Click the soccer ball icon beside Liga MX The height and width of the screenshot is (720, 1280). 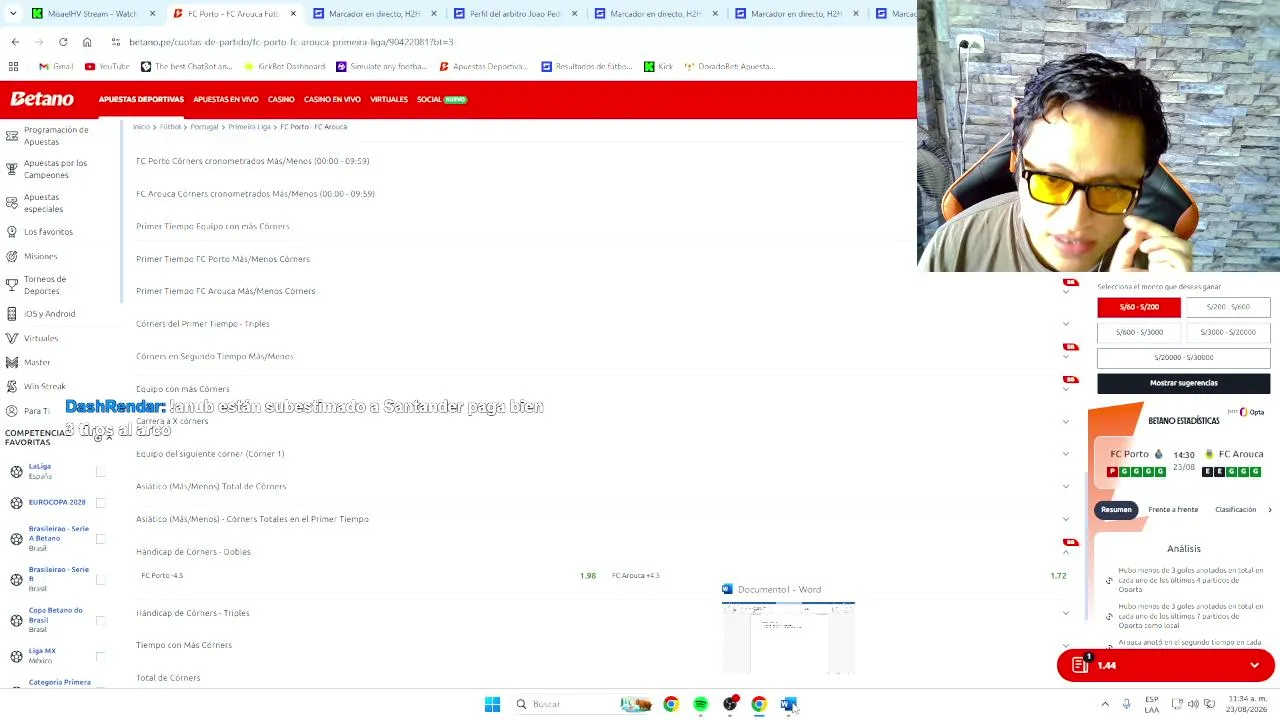[16, 656]
